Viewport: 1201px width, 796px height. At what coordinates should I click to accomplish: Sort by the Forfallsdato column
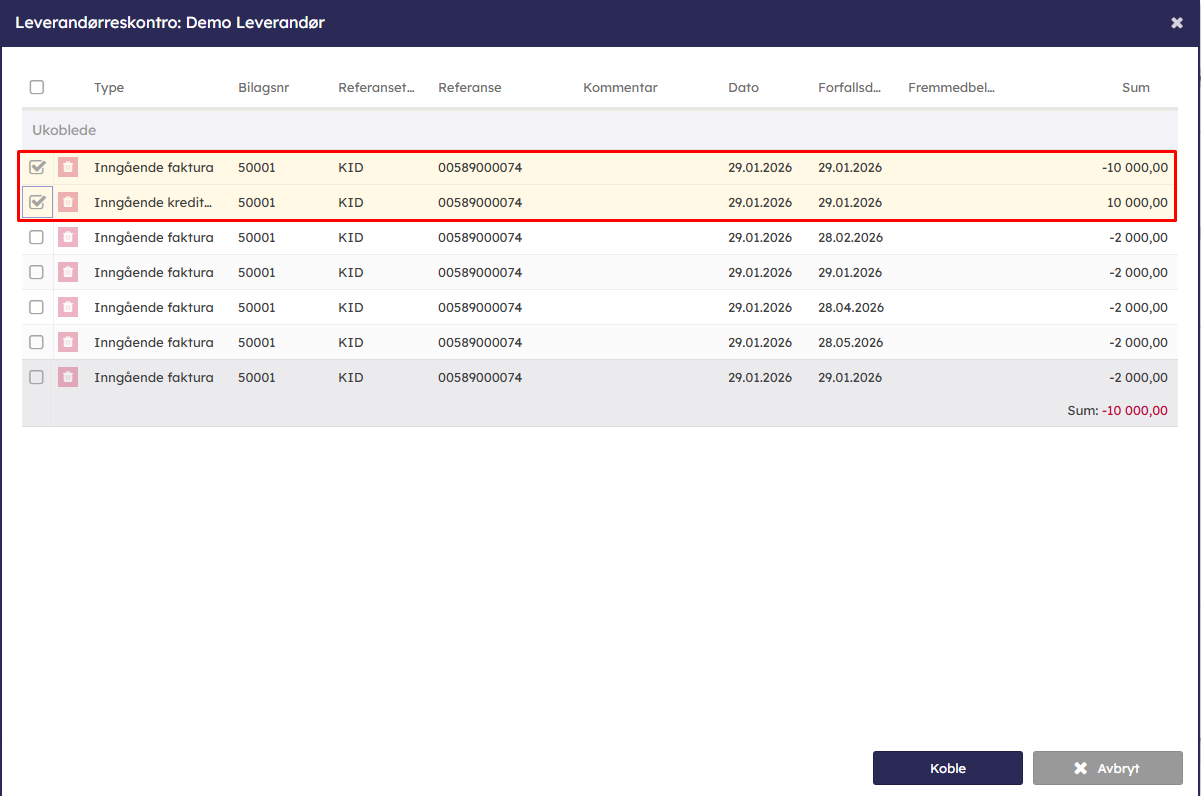[x=849, y=87]
